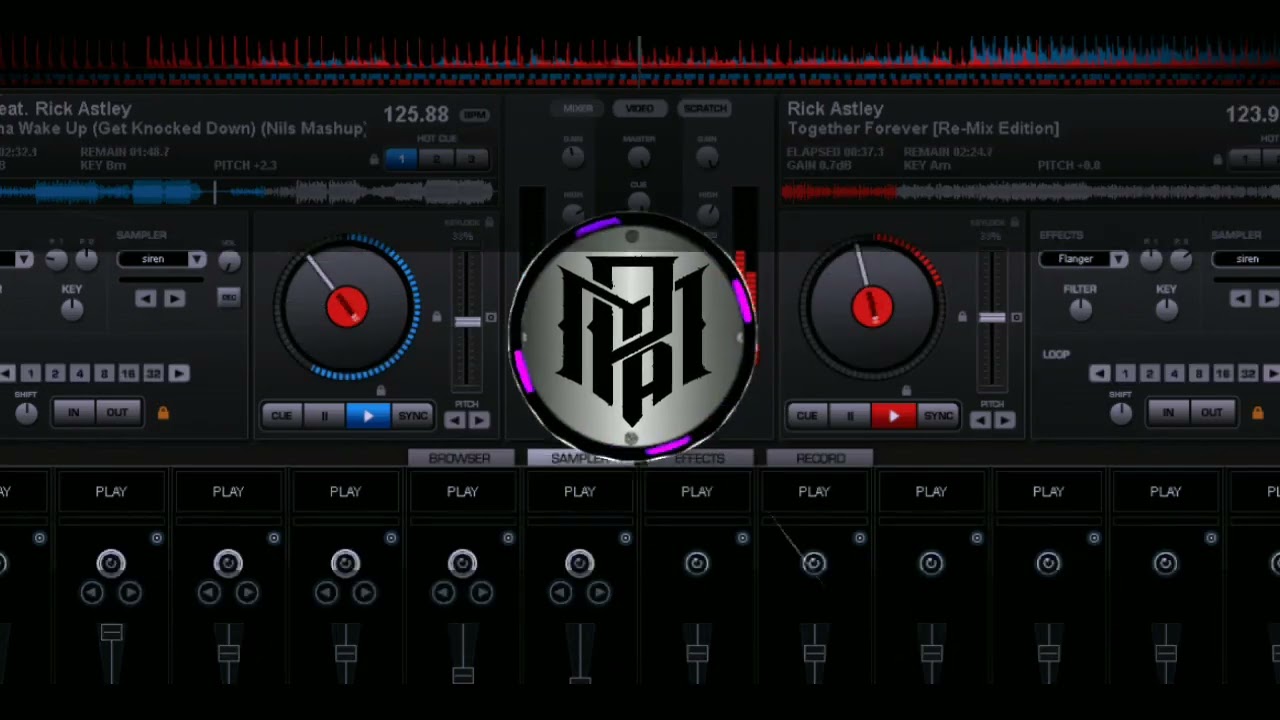Pause the left deck with its pause button
The height and width of the screenshot is (720, 1280).
point(324,416)
